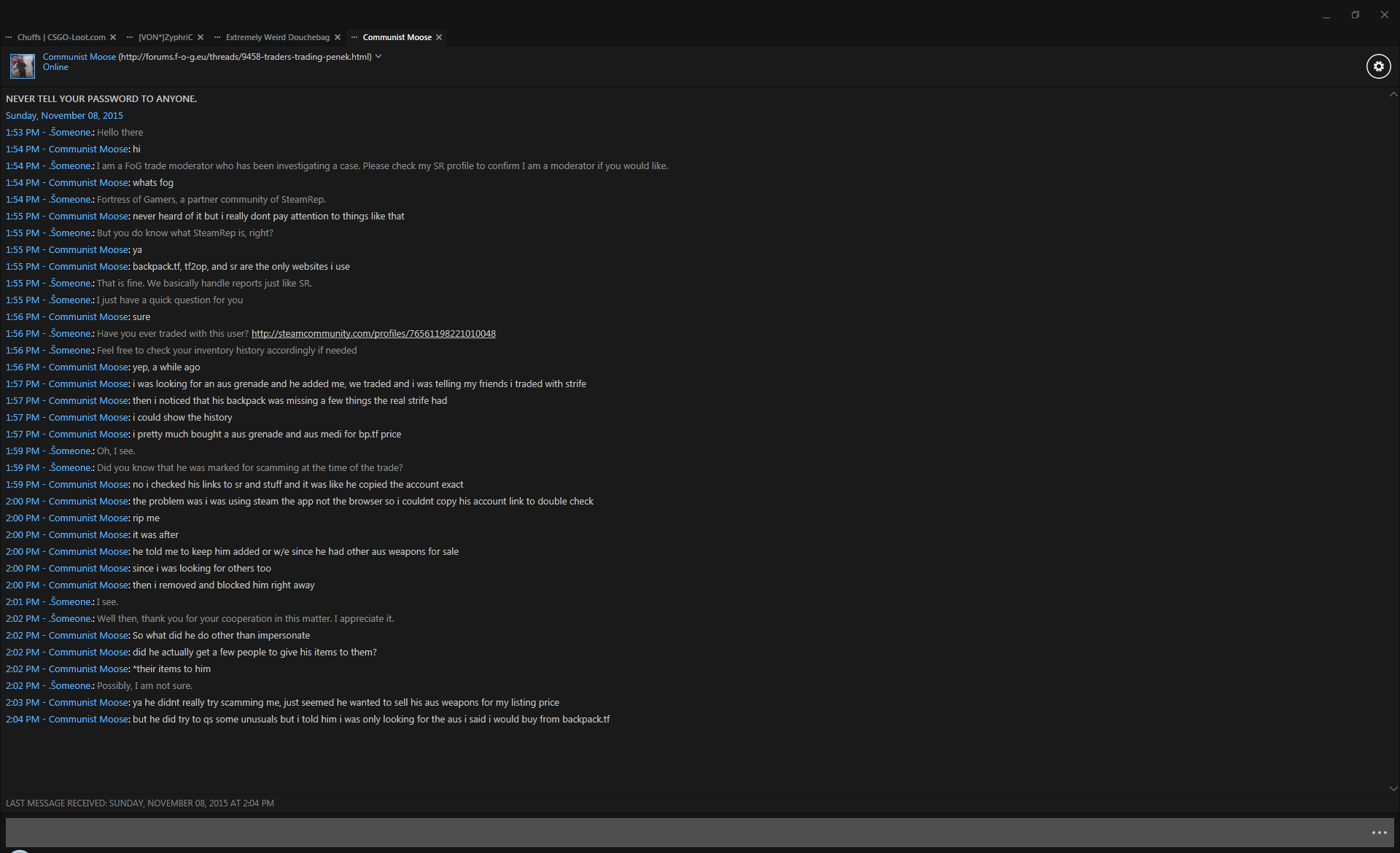This screenshot has height=853, width=1400.
Task: Click Communist Moose name in header
Action: (x=79, y=57)
